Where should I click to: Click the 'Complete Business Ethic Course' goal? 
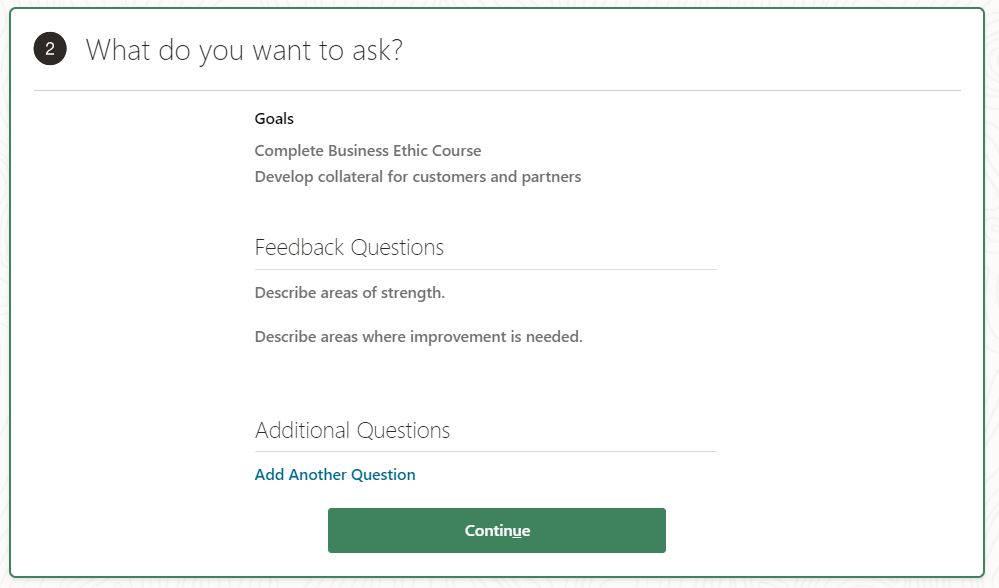point(367,150)
